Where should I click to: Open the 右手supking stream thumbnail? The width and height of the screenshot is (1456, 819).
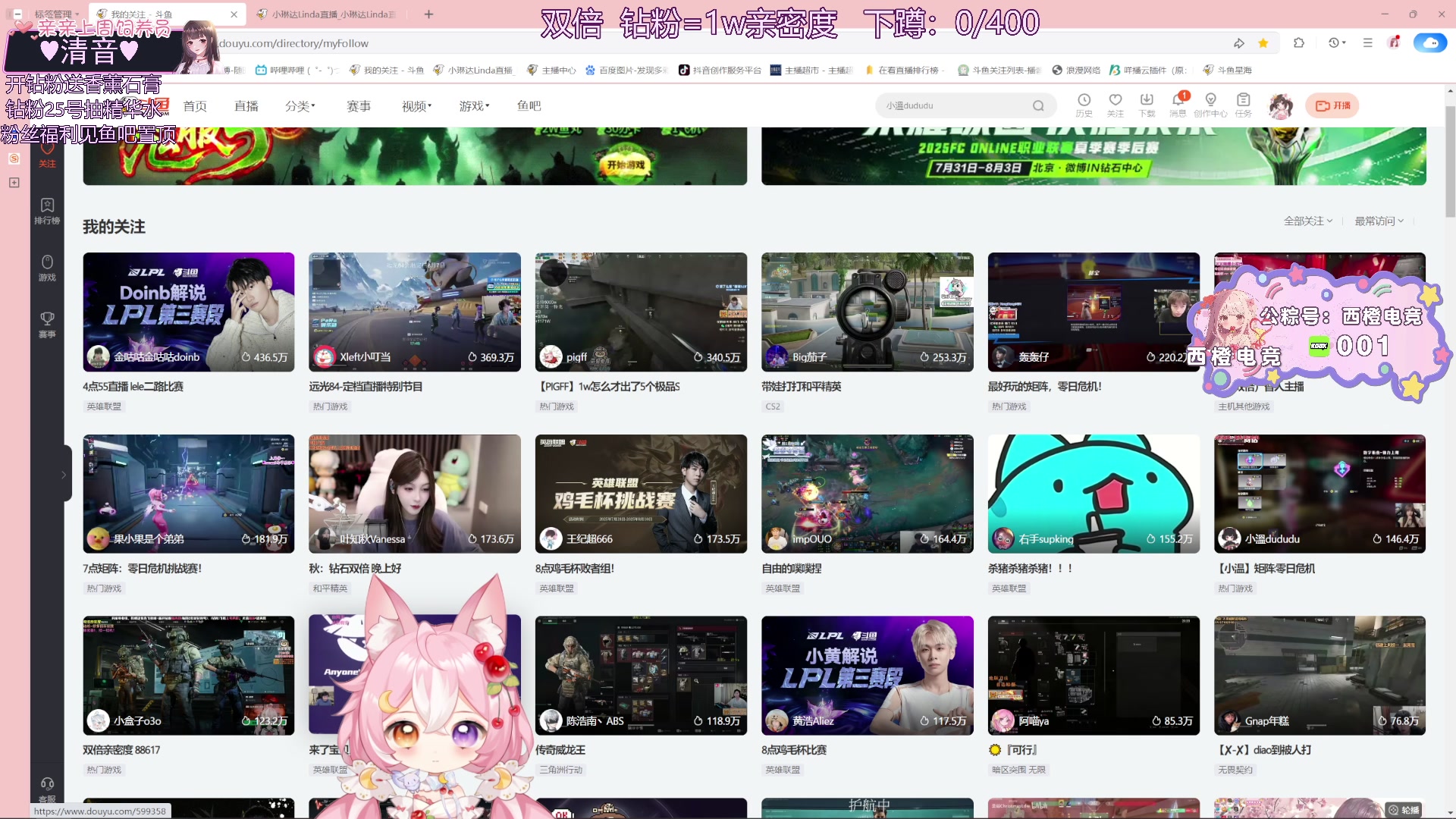tap(1094, 494)
